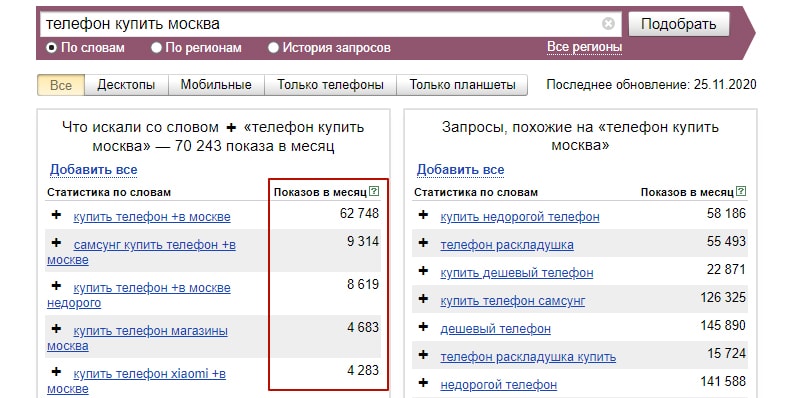Clear the search query with the X icon
Viewport: 800px width, 398px height.
click(x=608, y=23)
